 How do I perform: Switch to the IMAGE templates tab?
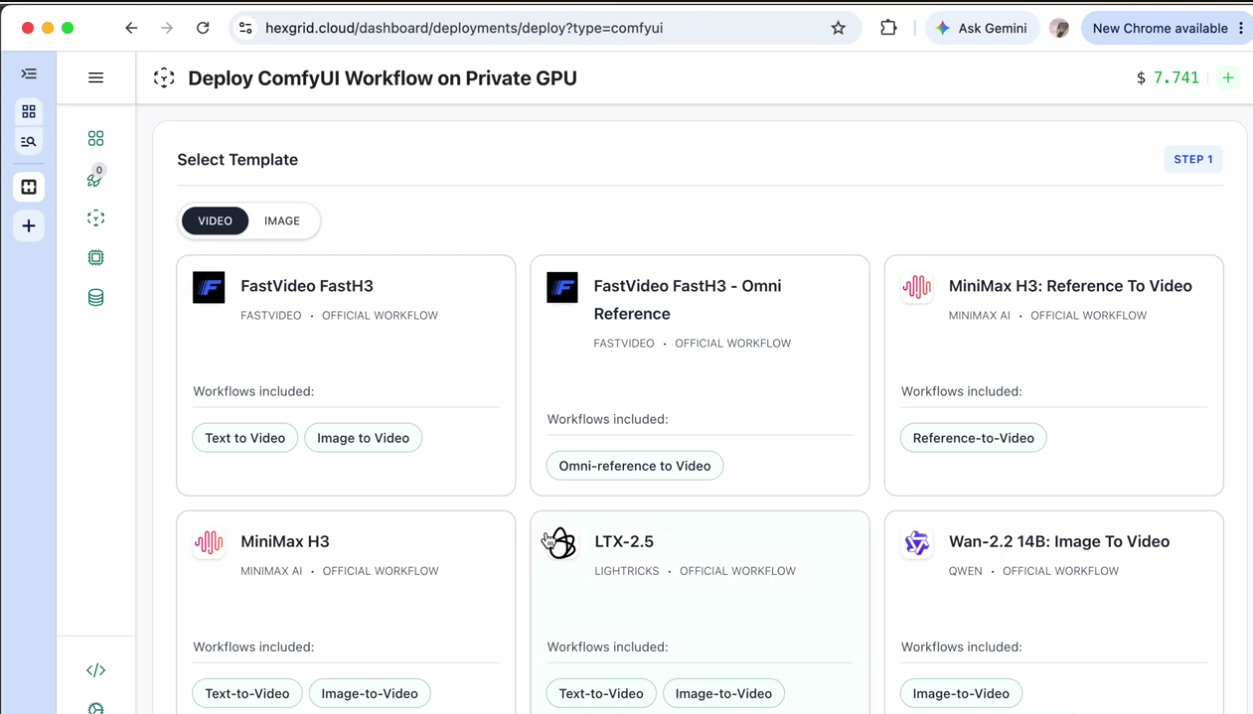pyautogui.click(x=282, y=221)
